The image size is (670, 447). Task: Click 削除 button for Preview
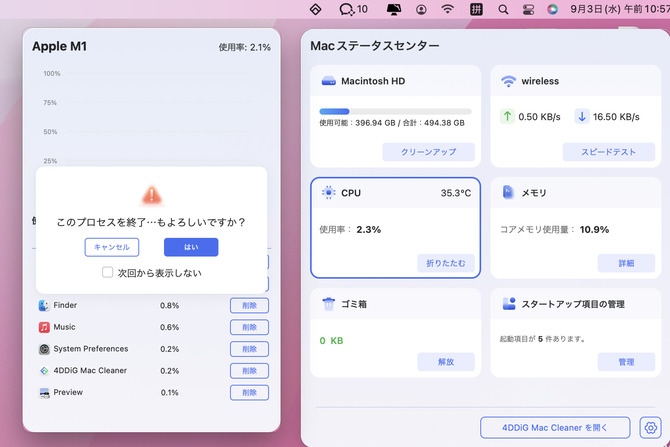249,393
